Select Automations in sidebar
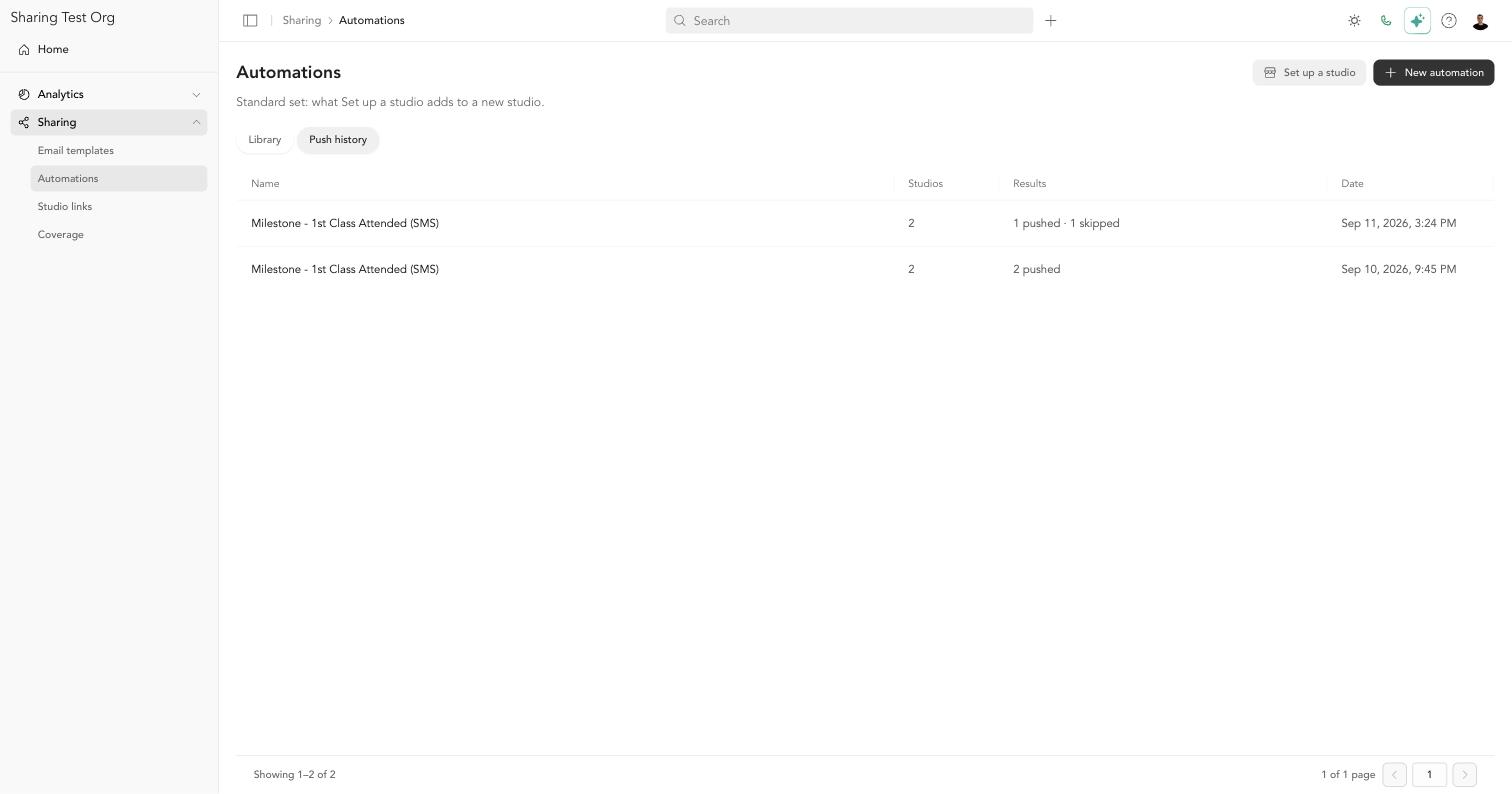Viewport: 1512px width, 794px height. (x=118, y=178)
